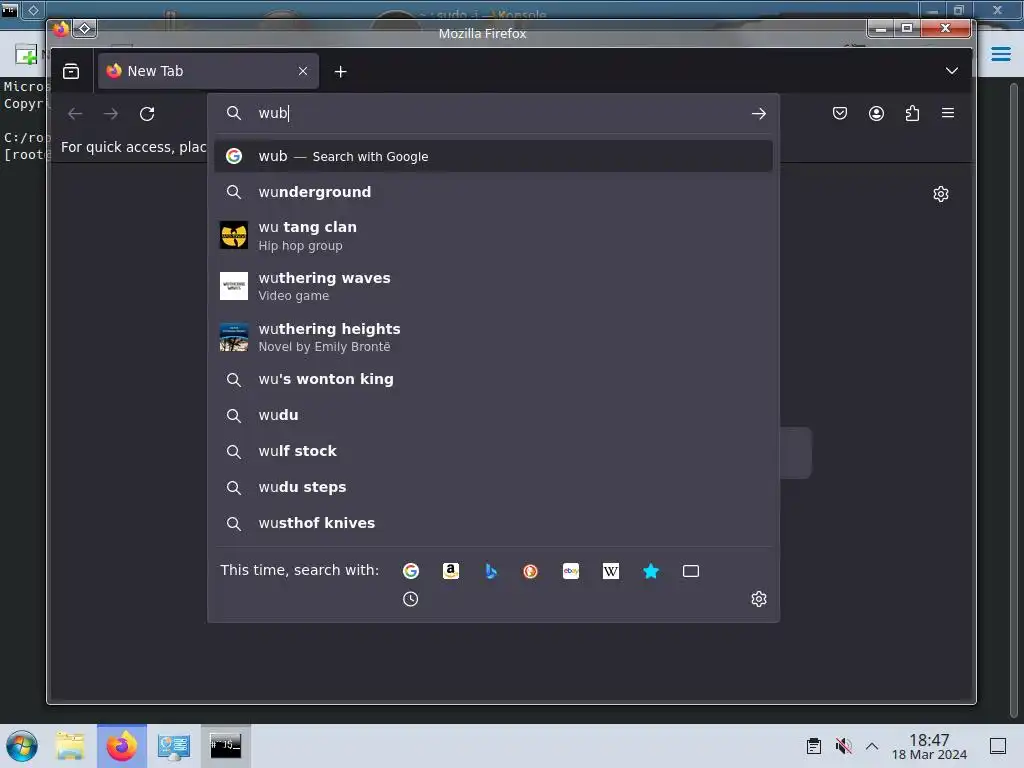
Task: Open the Save to Pocket button
Action: click(x=840, y=113)
